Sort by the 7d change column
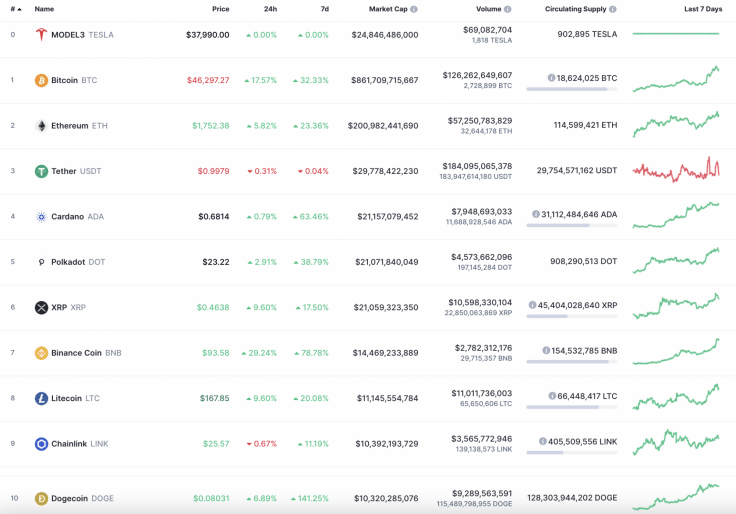 click(324, 9)
